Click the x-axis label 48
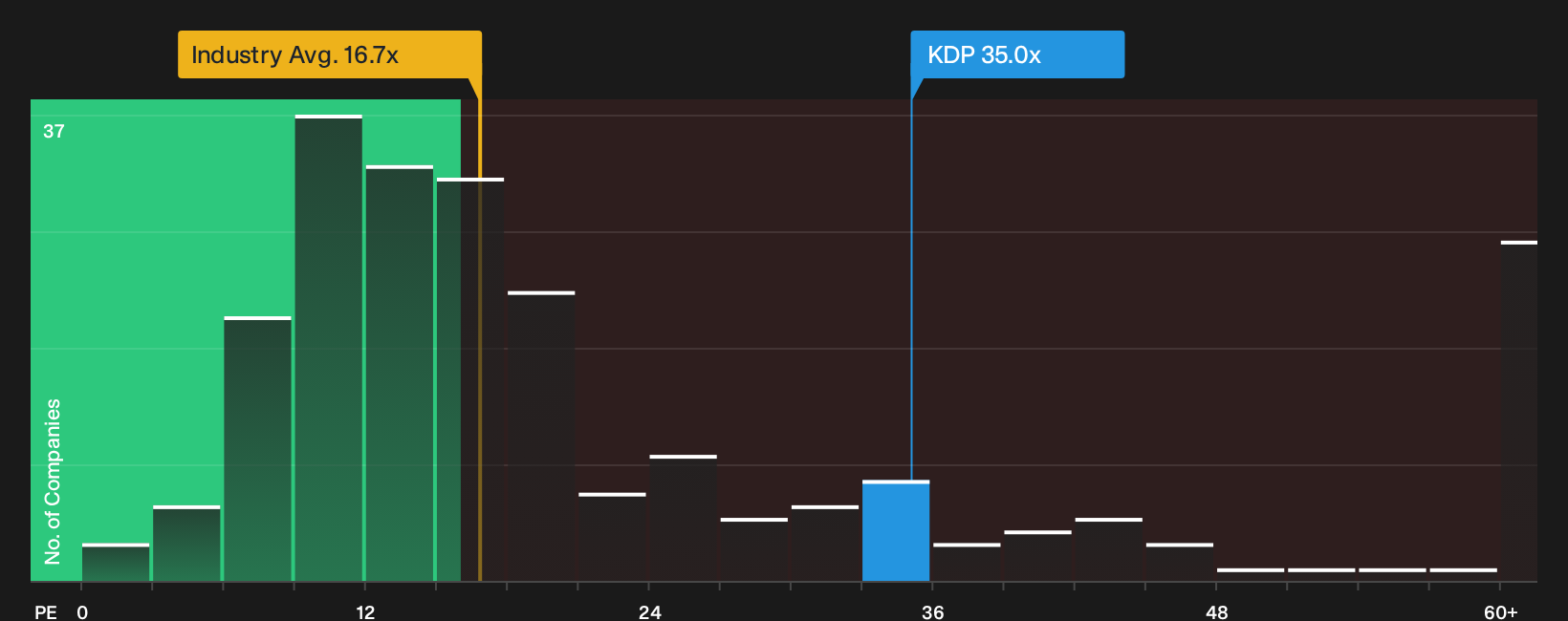This screenshot has width=1568, height=621. [1216, 611]
